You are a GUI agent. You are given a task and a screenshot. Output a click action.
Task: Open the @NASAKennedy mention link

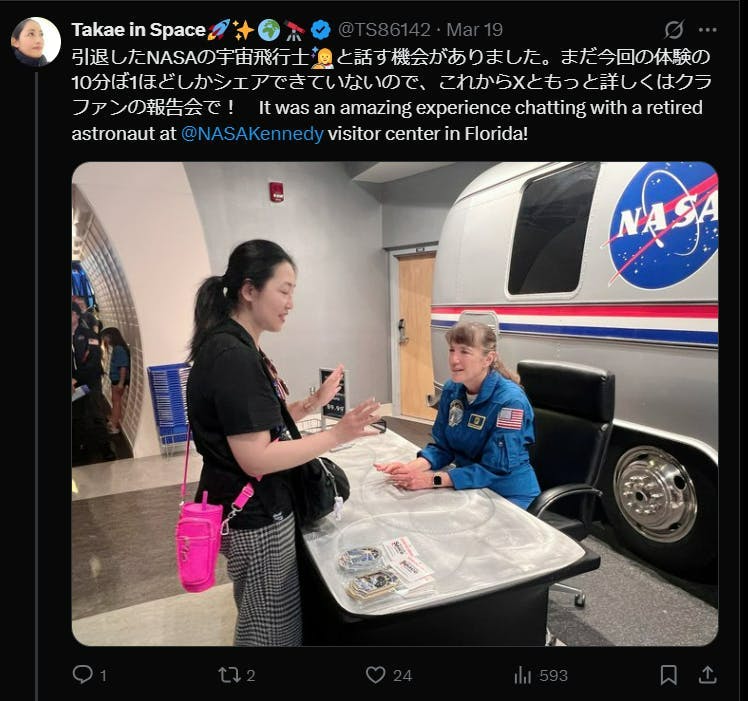[x=252, y=134]
